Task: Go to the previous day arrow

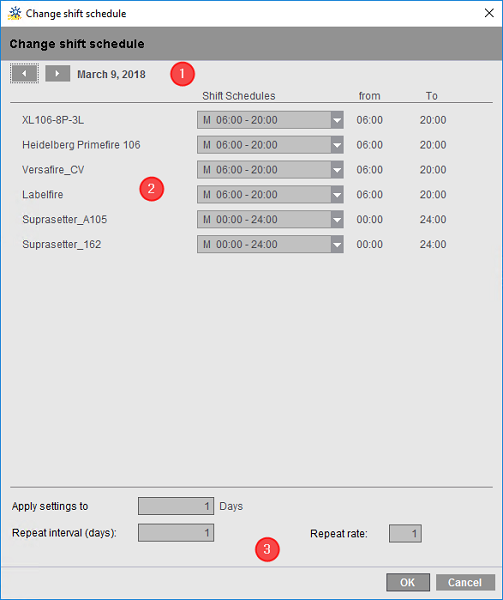Action: pyautogui.click(x=24, y=73)
